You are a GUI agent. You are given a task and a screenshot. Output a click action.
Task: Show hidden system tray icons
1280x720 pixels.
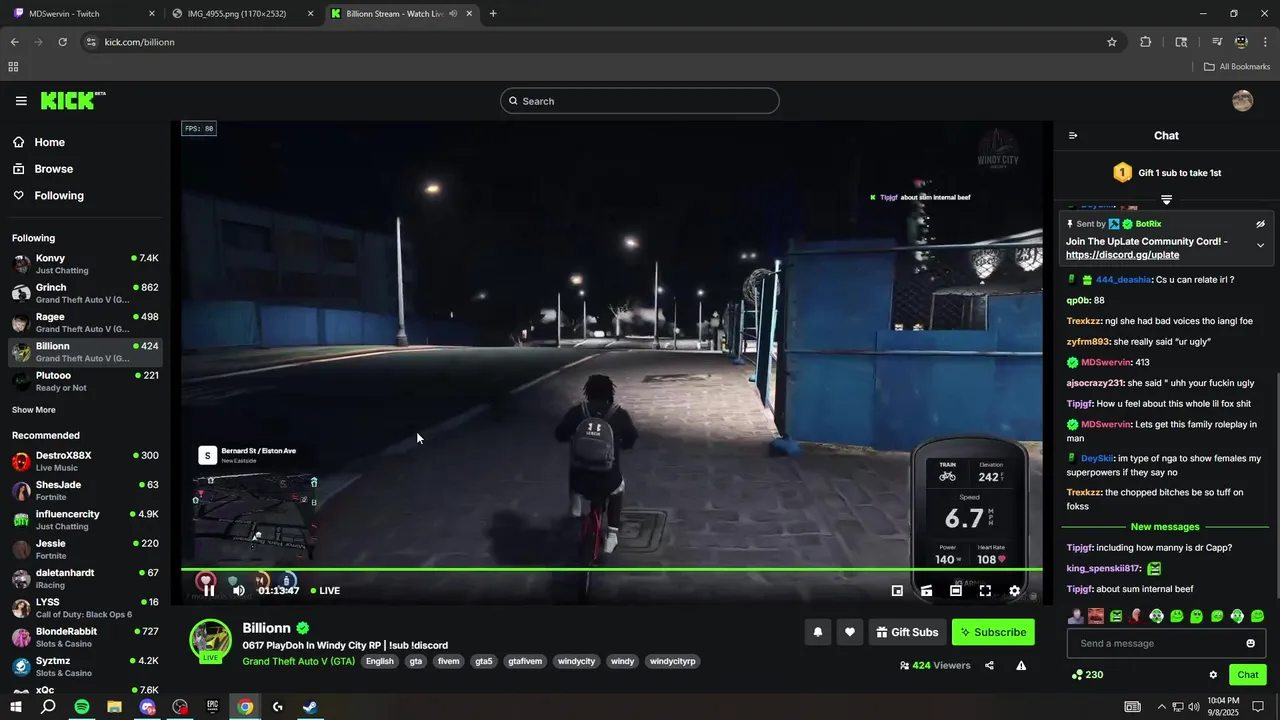(x=1161, y=707)
